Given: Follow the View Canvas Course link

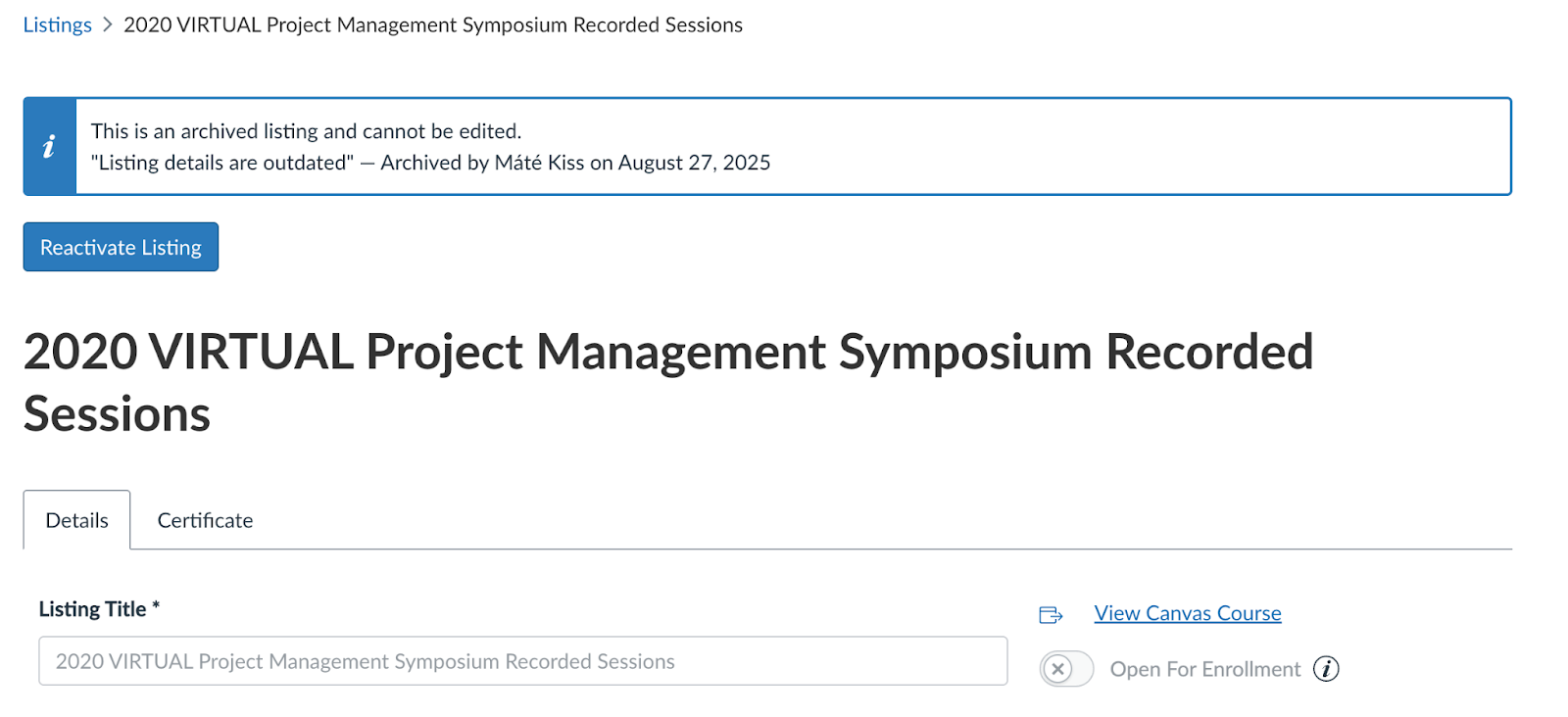Looking at the screenshot, I should click(x=1187, y=613).
